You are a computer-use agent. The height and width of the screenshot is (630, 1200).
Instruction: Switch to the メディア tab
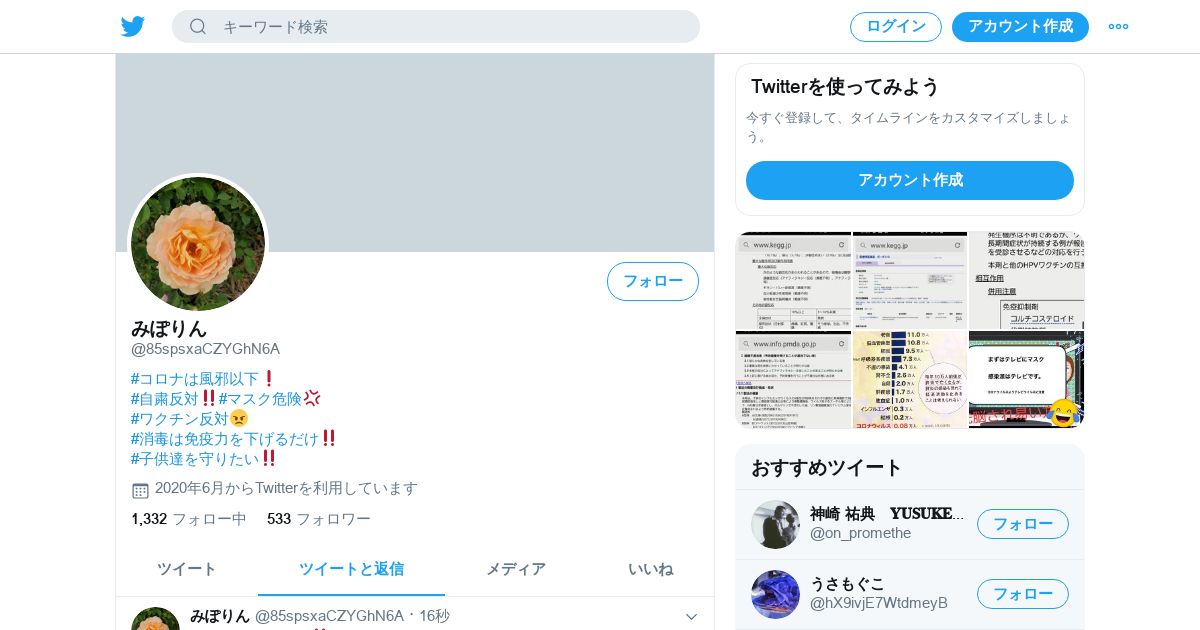click(516, 569)
